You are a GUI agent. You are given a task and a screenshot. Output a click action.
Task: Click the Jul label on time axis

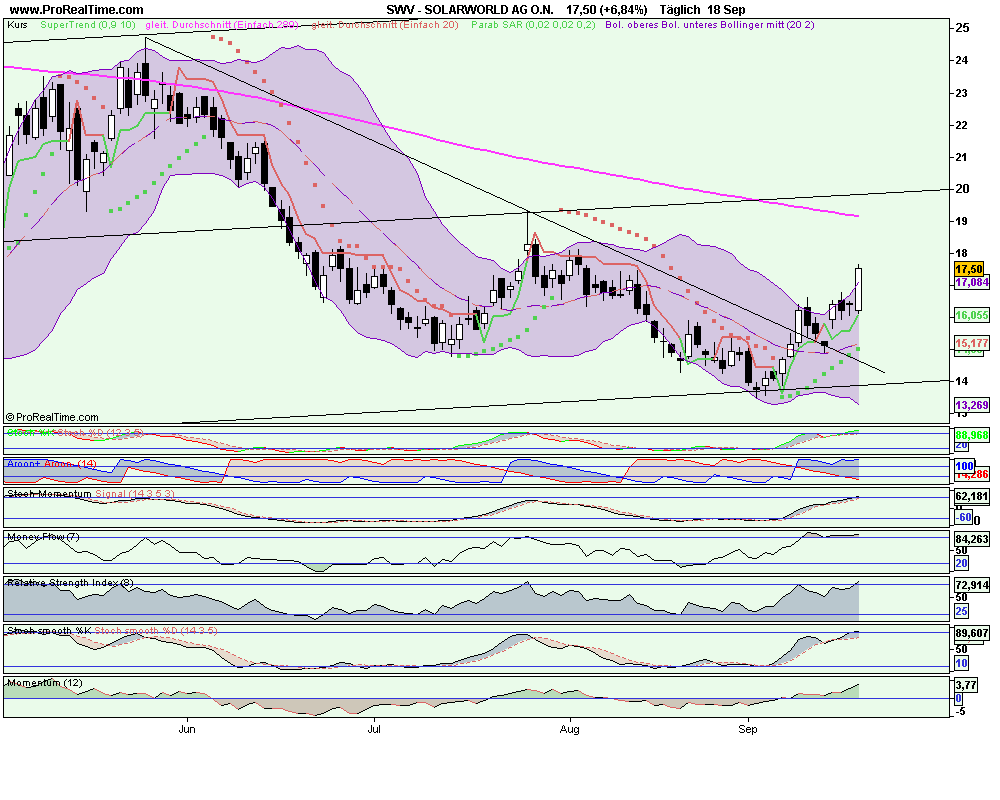point(374,729)
